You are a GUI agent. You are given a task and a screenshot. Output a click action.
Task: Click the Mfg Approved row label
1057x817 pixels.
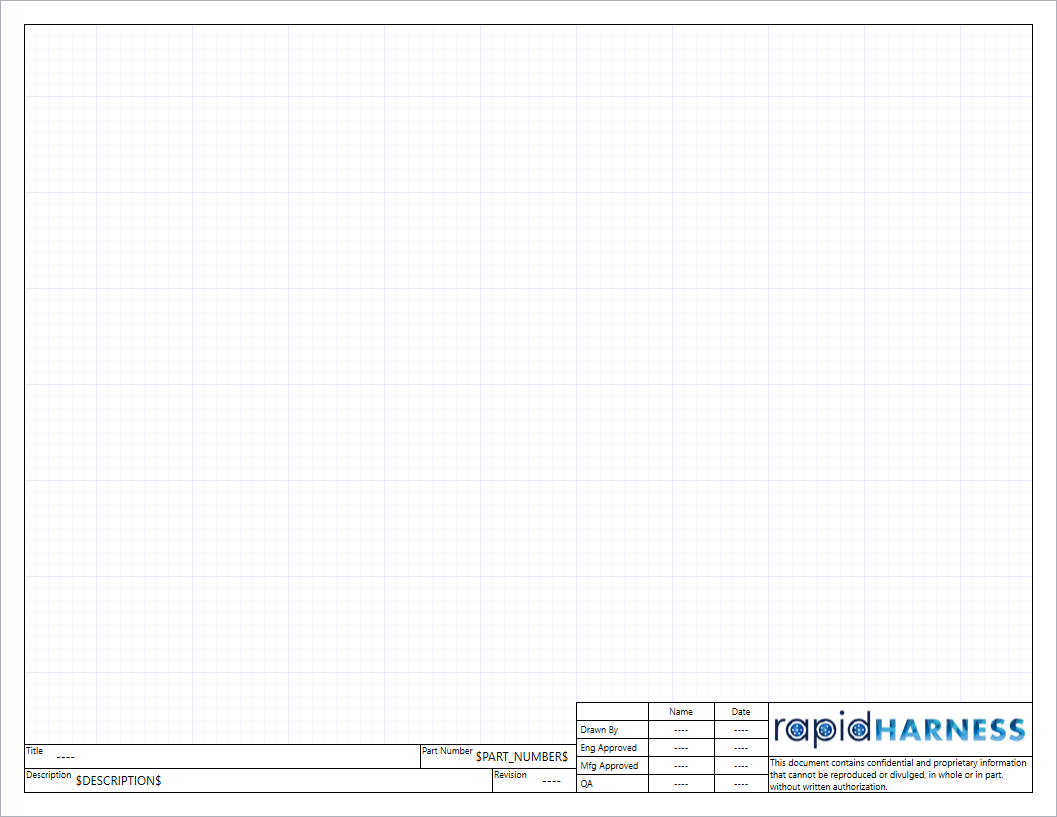point(609,766)
